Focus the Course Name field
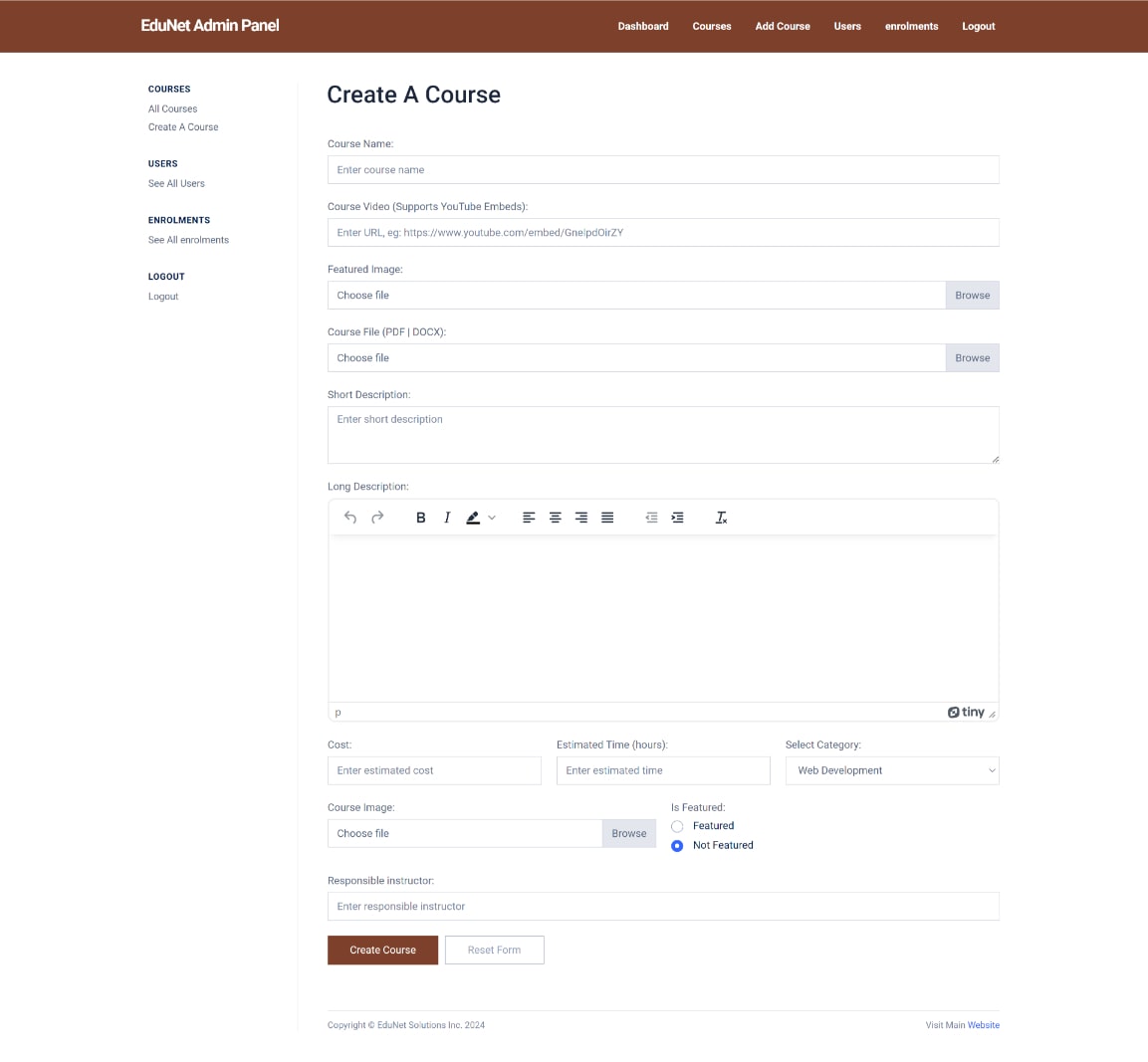This screenshot has width=1148, height=1062. tap(663, 170)
